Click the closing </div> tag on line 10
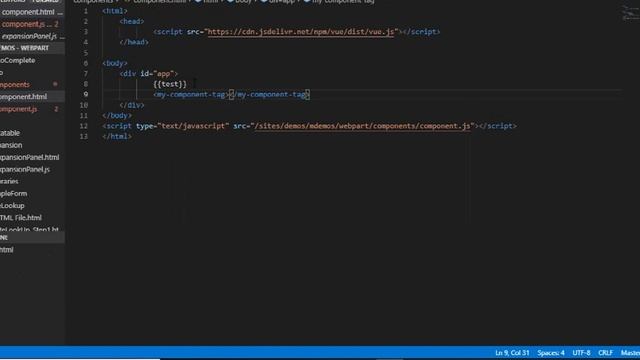This screenshot has width=640, height=360. 132,105
